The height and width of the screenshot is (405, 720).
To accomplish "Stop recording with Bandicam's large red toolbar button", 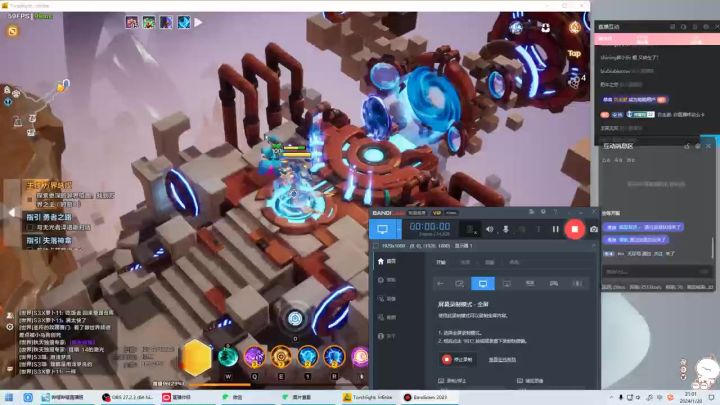I will click(574, 229).
